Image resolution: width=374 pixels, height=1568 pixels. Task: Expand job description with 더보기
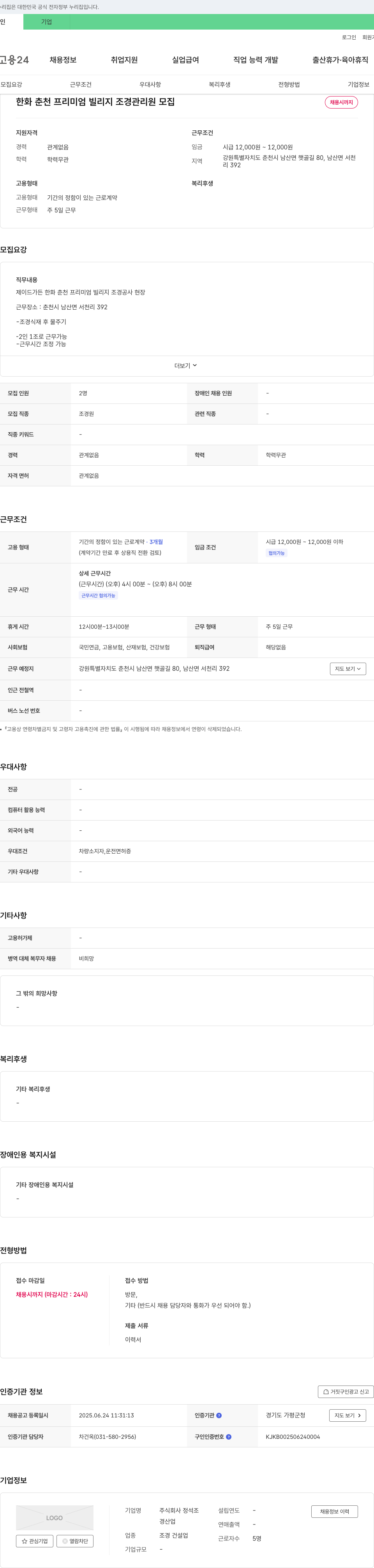point(186,366)
